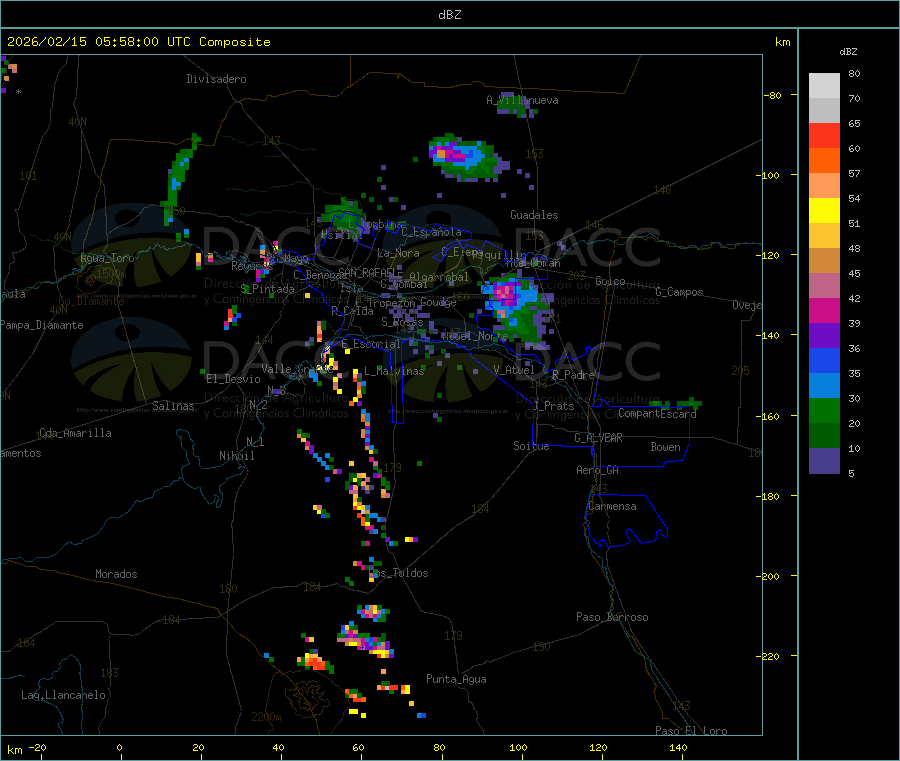Screen dimensions: 900x761
Task: Click the 'Los_Toldos' map label
Action: [x=399, y=573]
